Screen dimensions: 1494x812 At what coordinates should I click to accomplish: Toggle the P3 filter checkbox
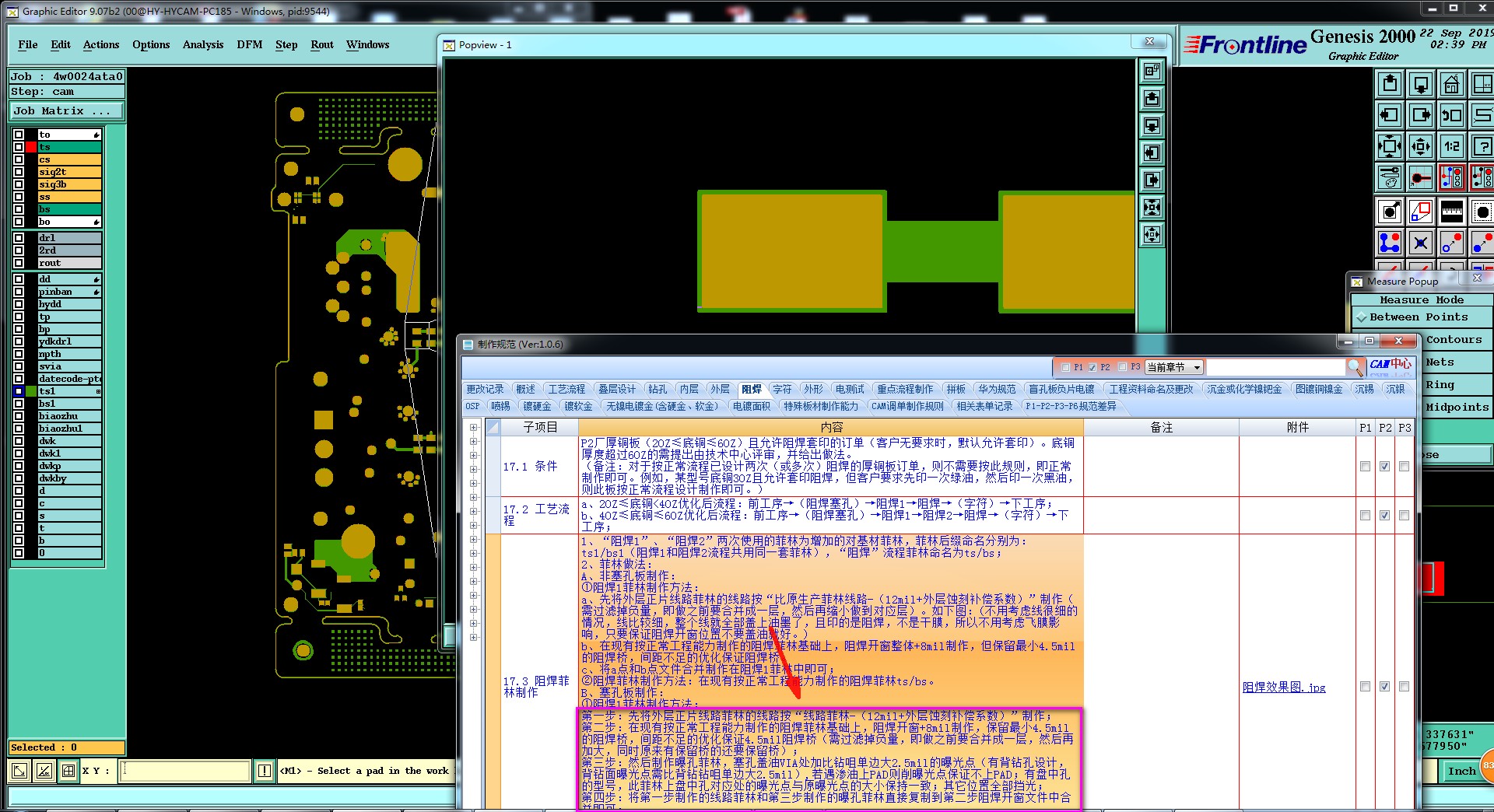(x=1122, y=367)
